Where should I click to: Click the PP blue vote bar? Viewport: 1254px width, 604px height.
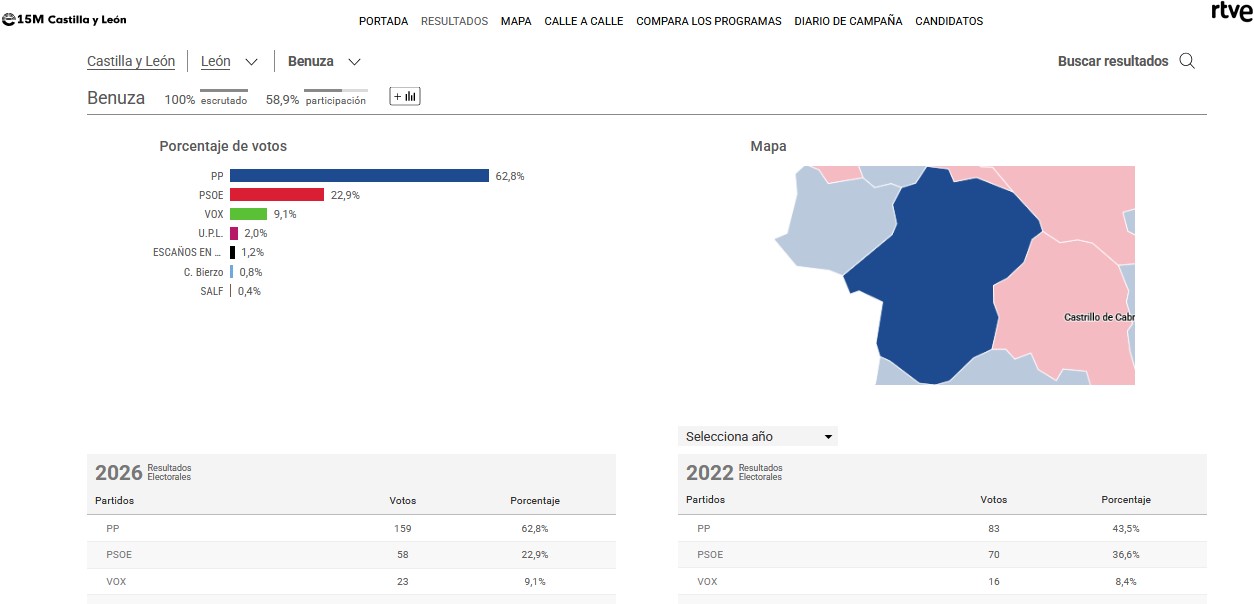click(359, 176)
